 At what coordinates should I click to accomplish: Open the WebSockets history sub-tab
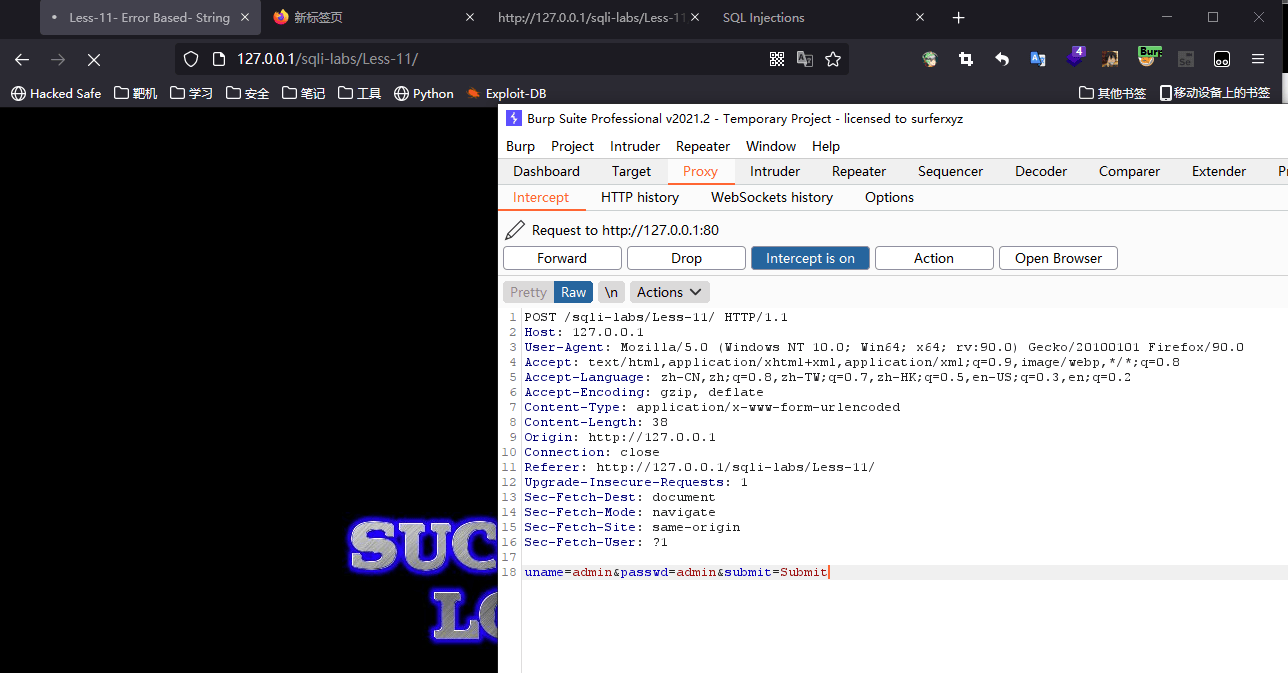[772, 197]
